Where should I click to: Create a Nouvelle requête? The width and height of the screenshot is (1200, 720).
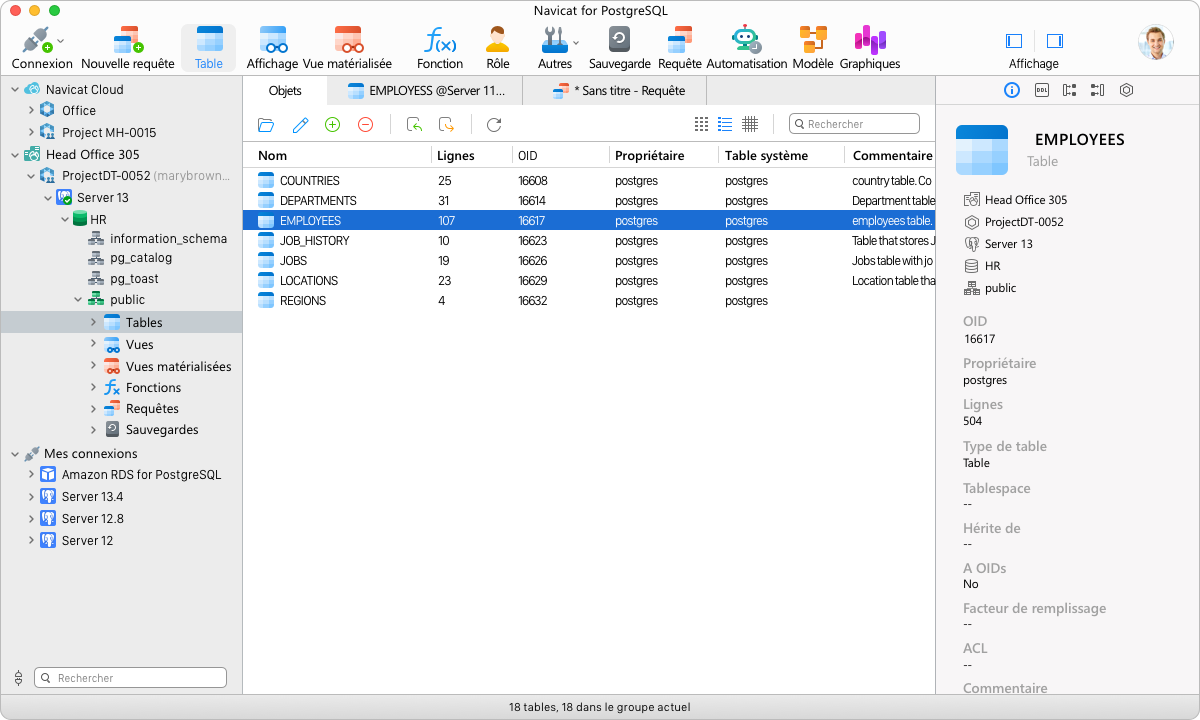[x=128, y=48]
